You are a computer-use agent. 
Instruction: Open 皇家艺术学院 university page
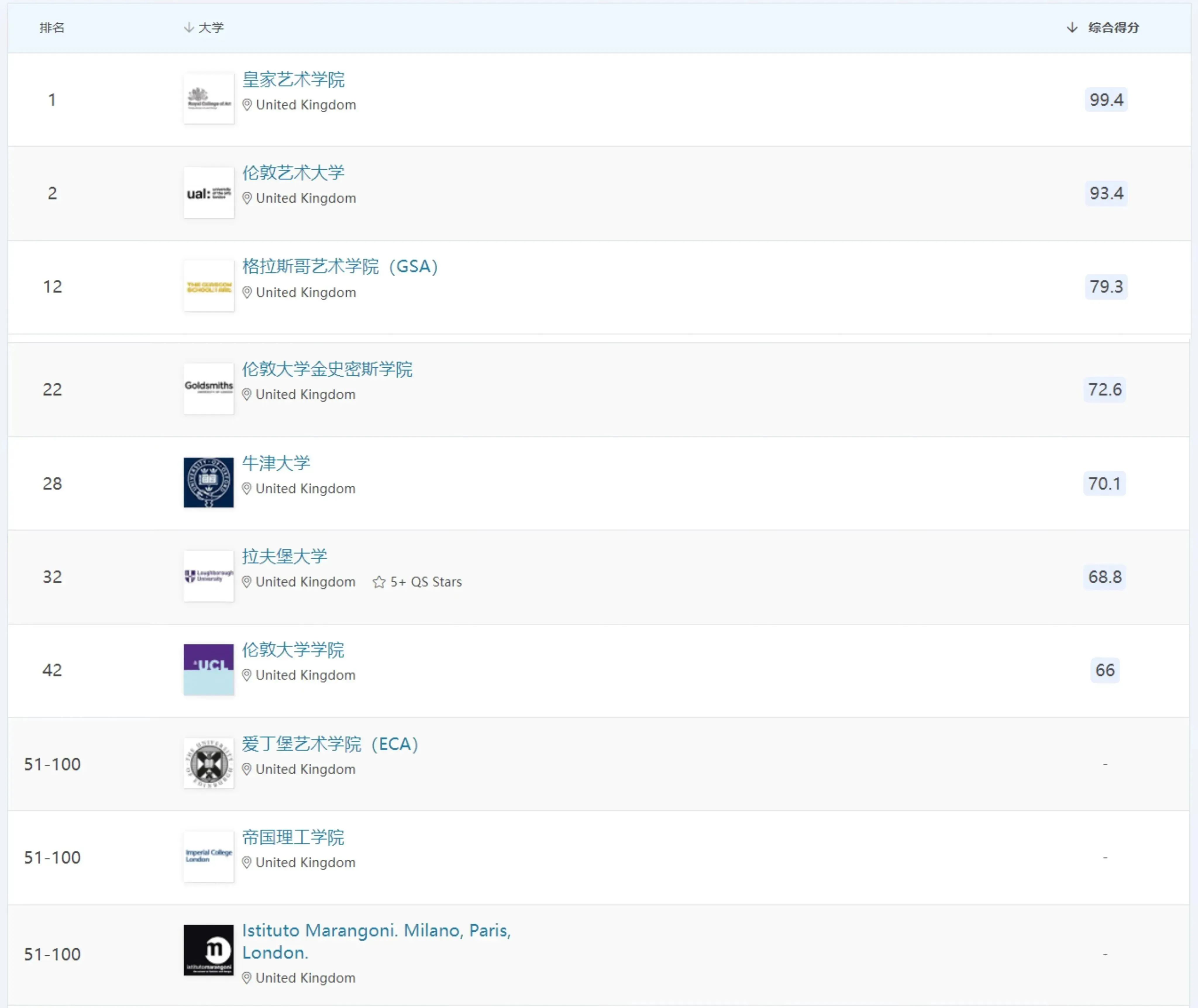tap(293, 80)
